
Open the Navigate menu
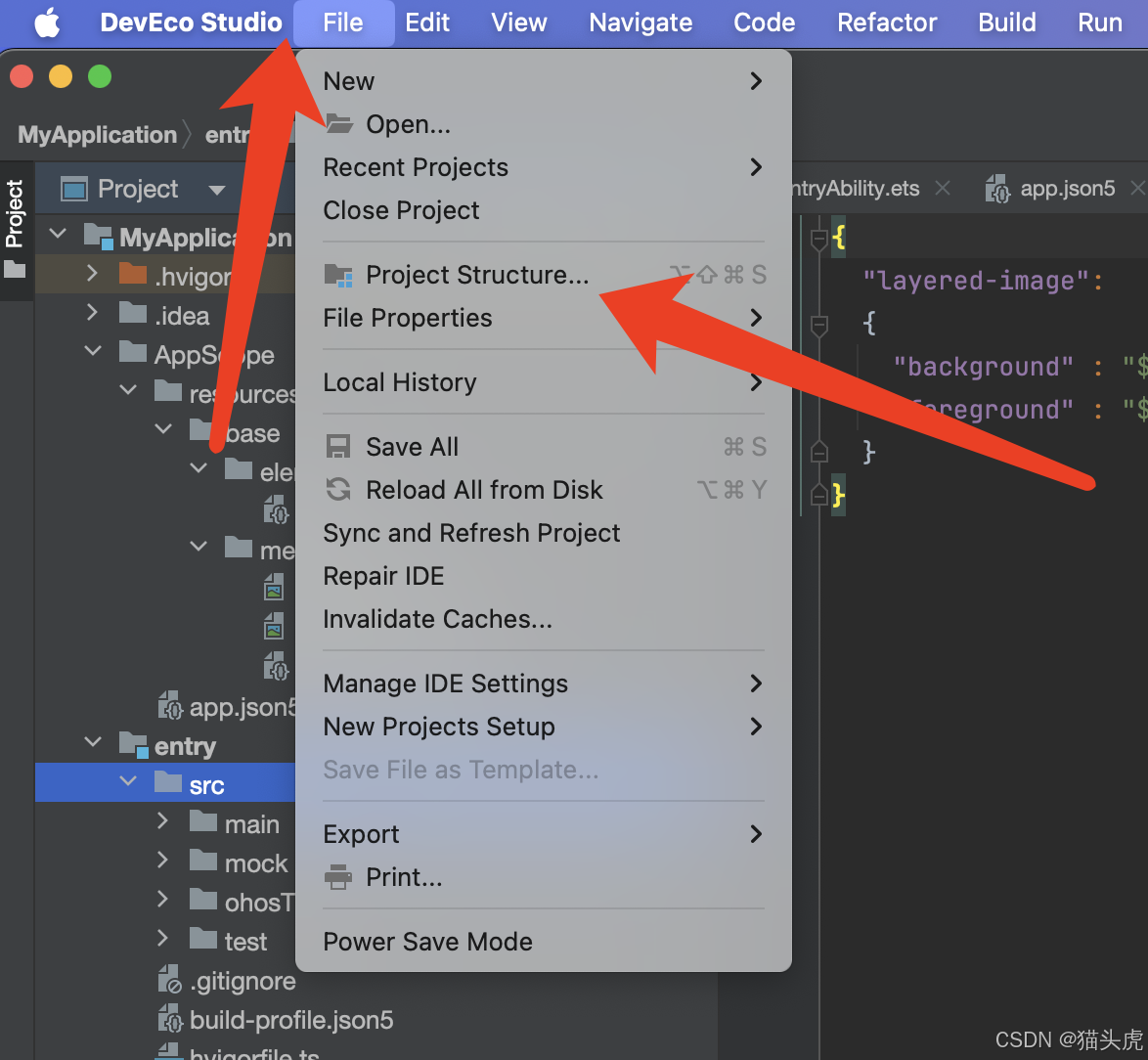(640, 22)
